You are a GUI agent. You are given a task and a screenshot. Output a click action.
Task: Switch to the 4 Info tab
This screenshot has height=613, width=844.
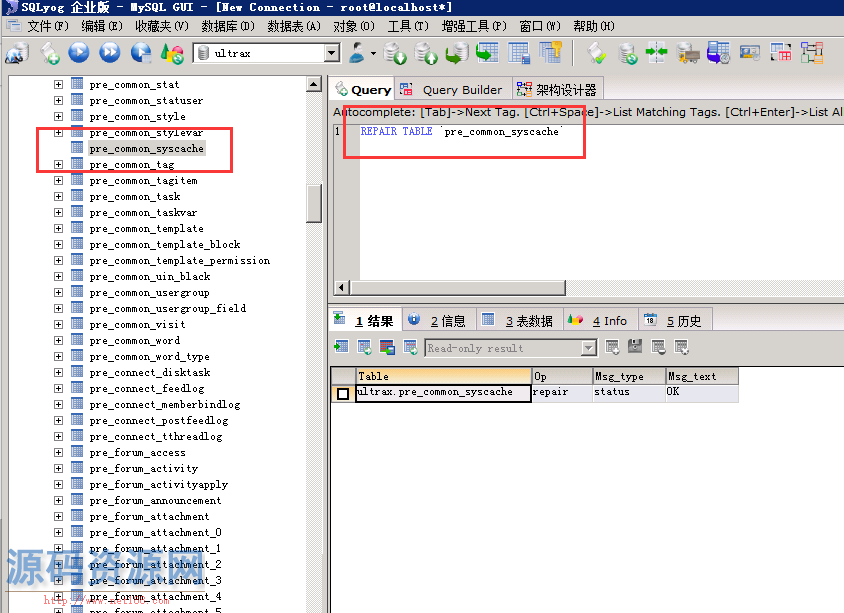pos(600,321)
